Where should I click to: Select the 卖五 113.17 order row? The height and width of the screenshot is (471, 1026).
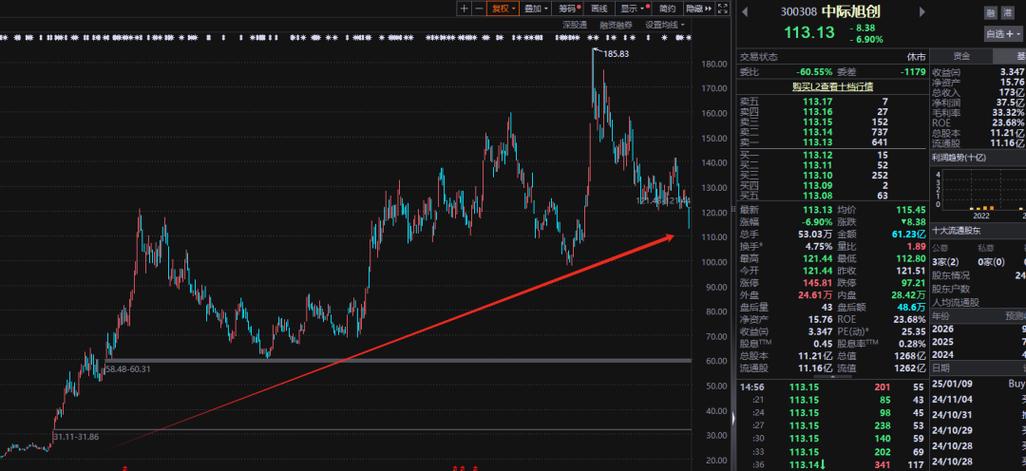click(832, 101)
